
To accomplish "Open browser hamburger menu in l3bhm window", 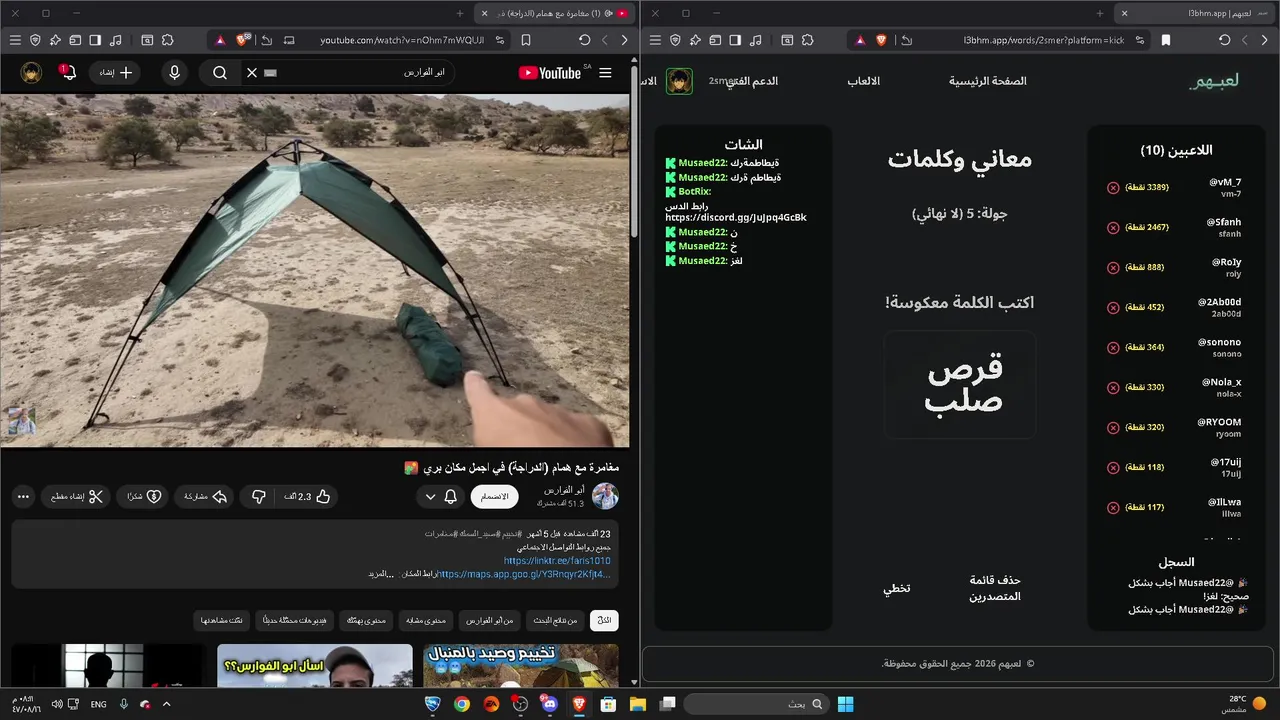I will tap(655, 40).
